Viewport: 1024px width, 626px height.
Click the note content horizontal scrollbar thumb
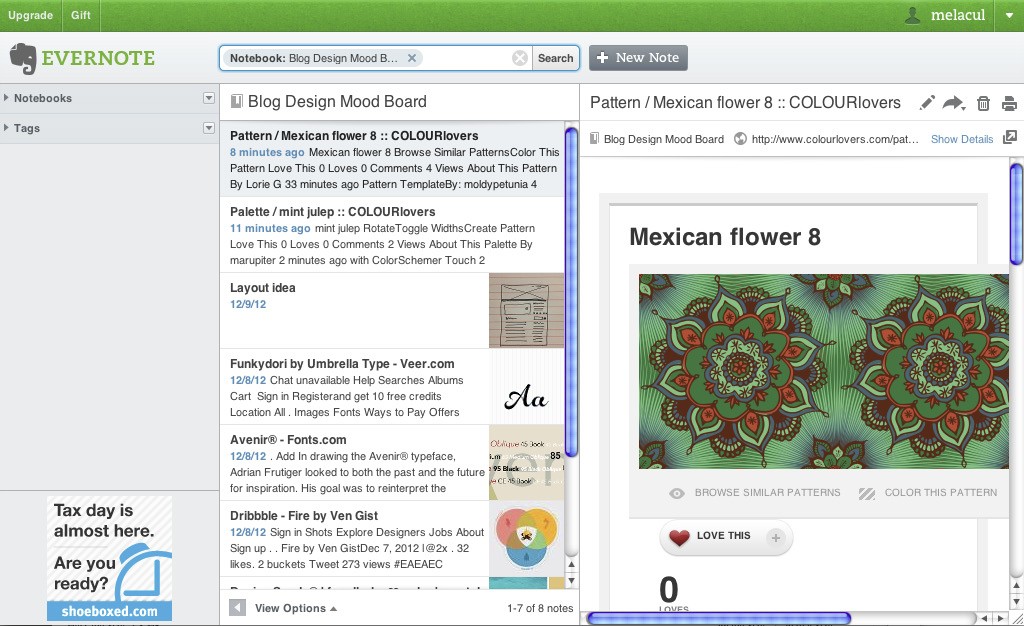719,618
